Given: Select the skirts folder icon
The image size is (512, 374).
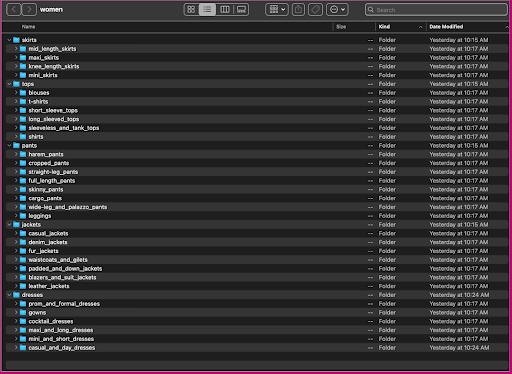Looking at the screenshot, I should [x=16, y=40].
